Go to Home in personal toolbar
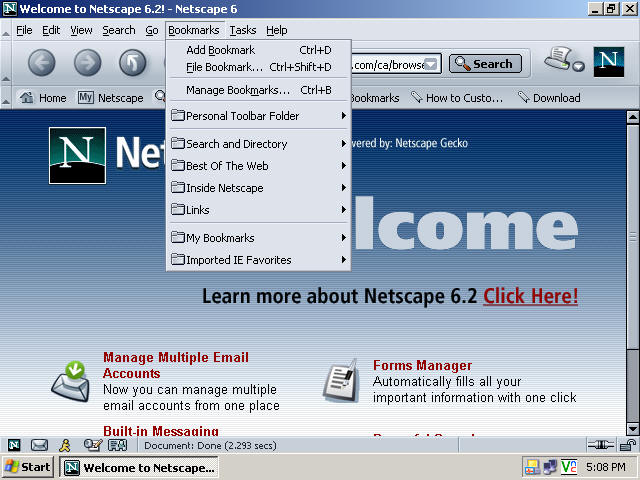640x480 pixels. 43,98
